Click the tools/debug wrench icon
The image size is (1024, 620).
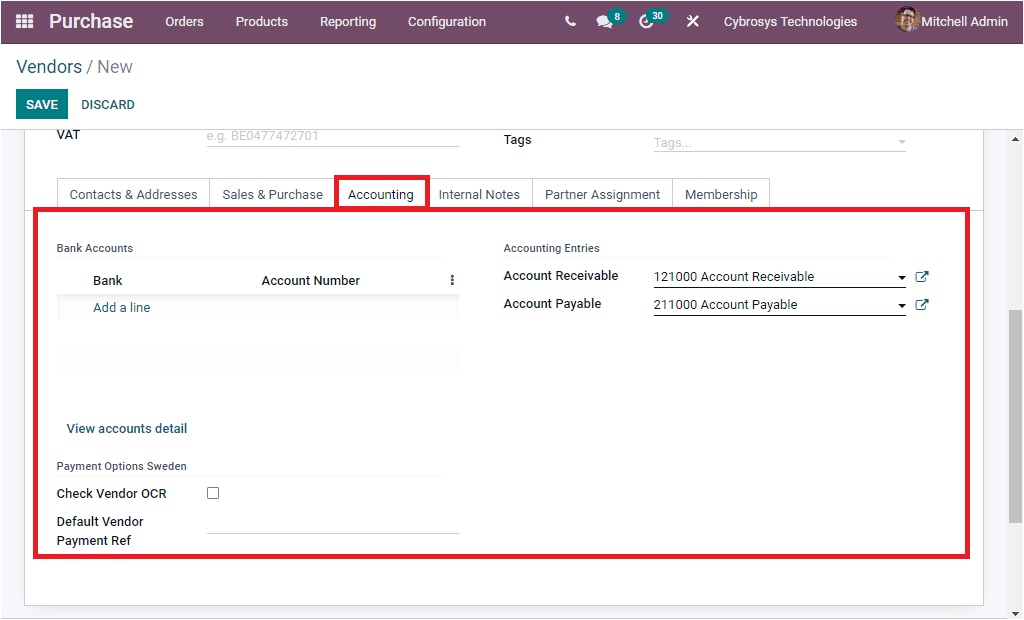tap(693, 21)
